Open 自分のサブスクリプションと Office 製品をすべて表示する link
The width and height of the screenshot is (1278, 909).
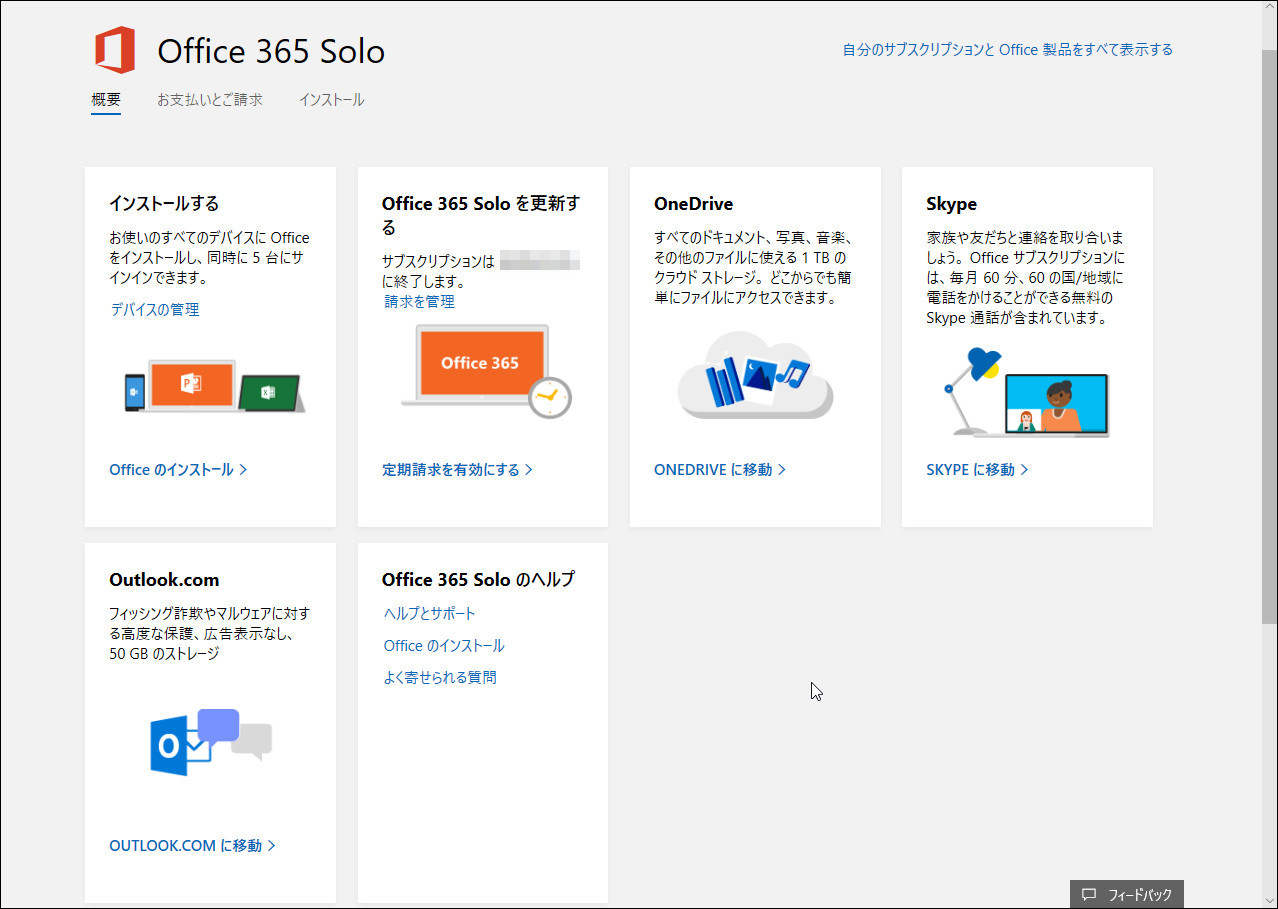tap(1008, 49)
